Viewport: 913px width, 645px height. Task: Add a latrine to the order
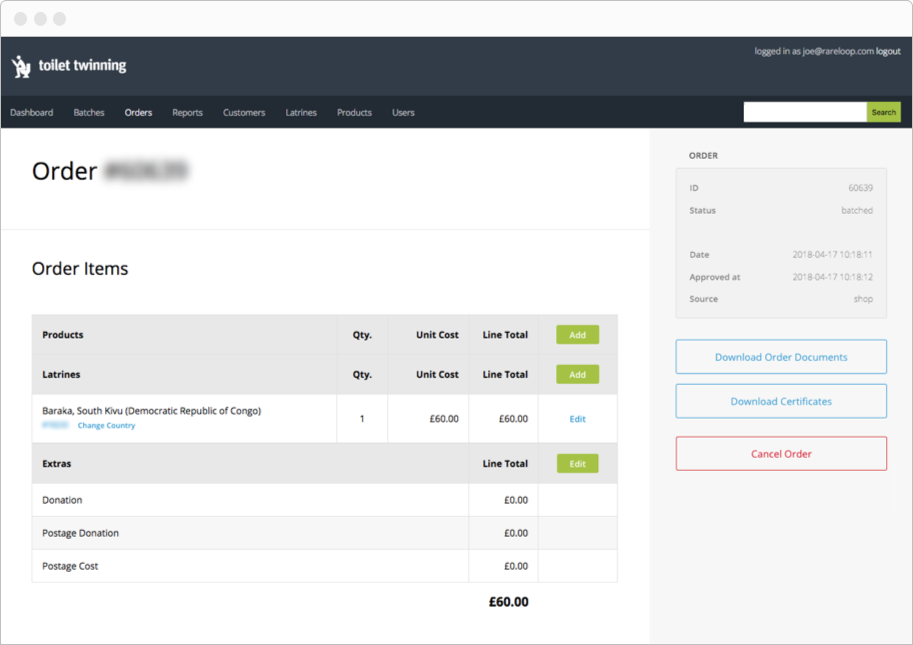tap(577, 374)
